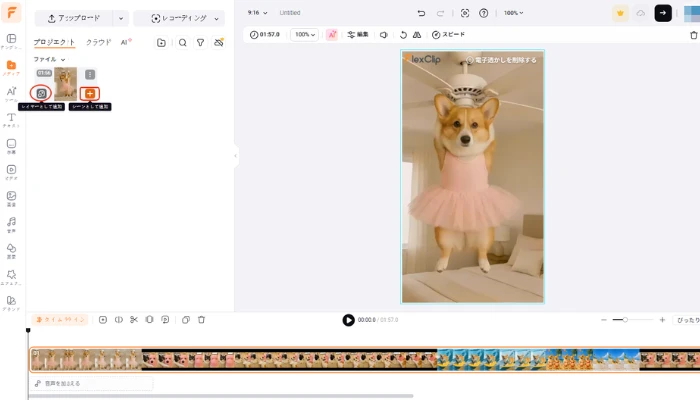The height and width of the screenshot is (400, 700).
Task: Click the cloud save status icon
Action: click(641, 13)
